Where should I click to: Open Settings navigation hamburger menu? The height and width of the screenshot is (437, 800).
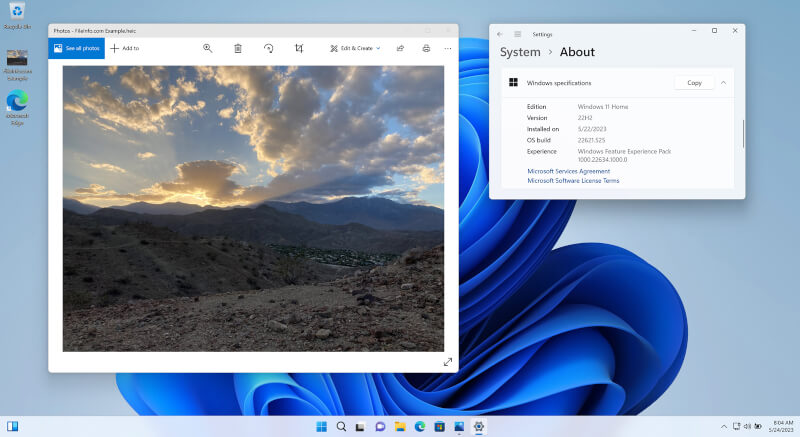[x=517, y=34]
